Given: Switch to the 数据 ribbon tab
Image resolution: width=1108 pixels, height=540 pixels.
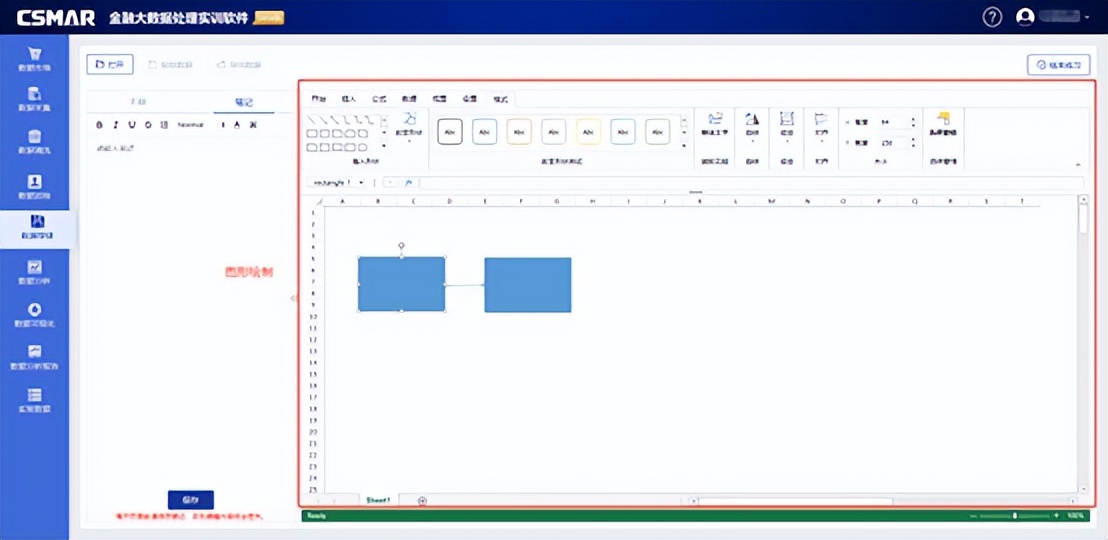Looking at the screenshot, I should coord(409,98).
